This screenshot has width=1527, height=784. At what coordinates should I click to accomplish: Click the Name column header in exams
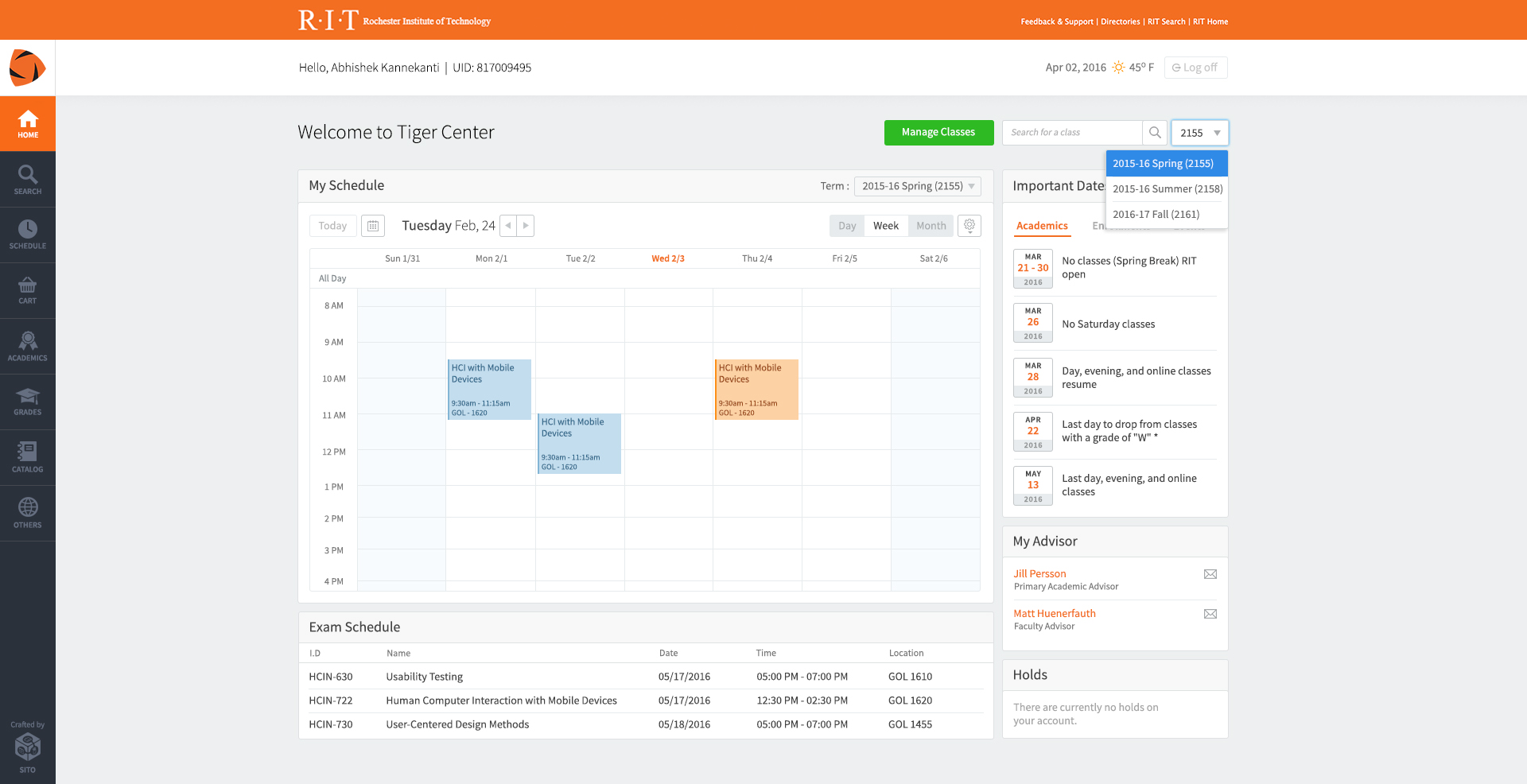click(398, 654)
